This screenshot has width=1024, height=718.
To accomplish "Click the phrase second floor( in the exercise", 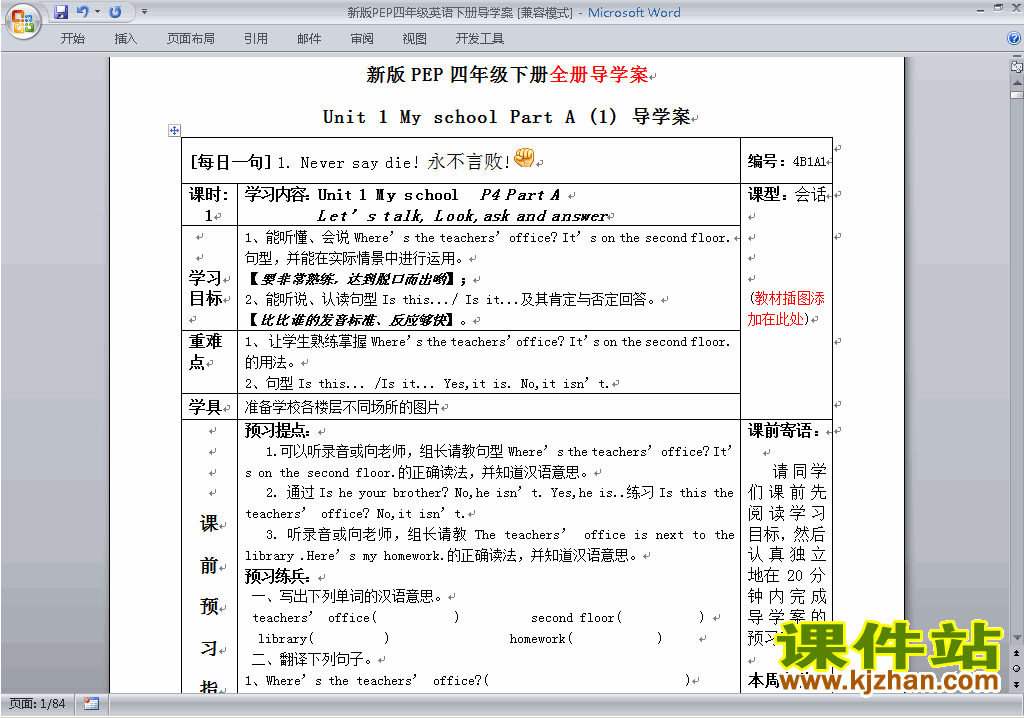I will click(577, 617).
